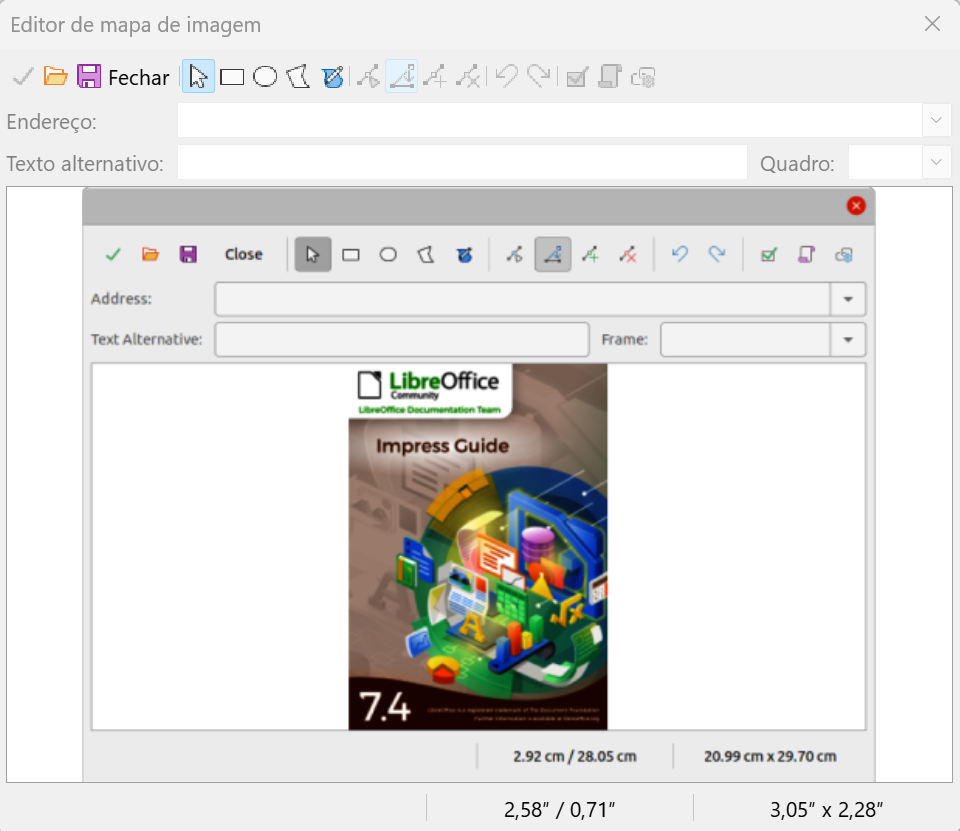
Task: Click the Frame dropdown arrow in the embedded dialog
Action: coord(848,339)
